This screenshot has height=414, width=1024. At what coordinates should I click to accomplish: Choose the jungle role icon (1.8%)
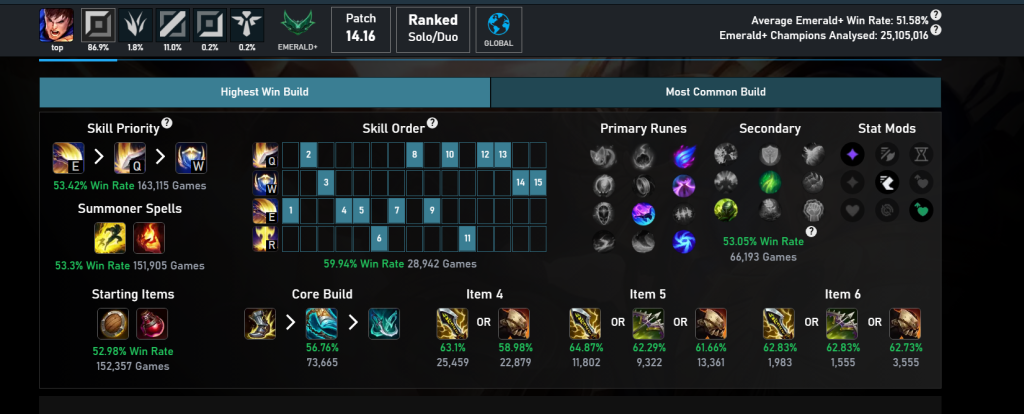[x=136, y=25]
